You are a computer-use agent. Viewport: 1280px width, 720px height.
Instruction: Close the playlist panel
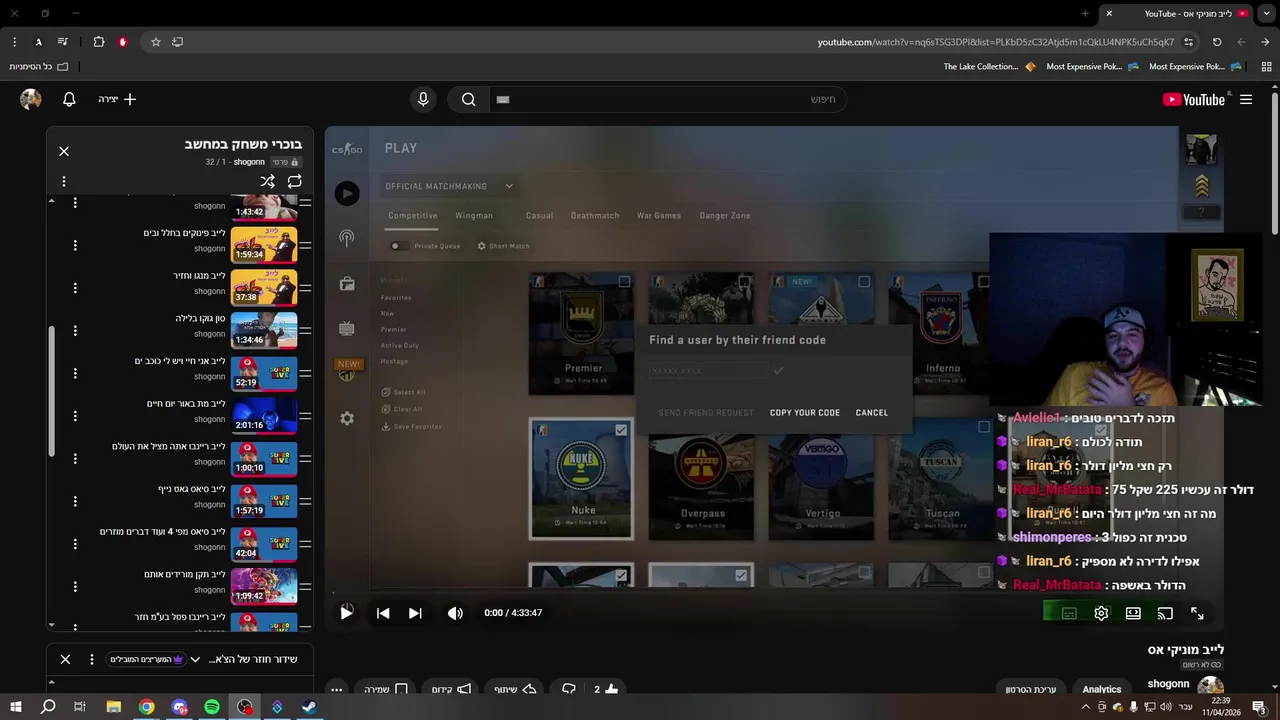point(64,151)
